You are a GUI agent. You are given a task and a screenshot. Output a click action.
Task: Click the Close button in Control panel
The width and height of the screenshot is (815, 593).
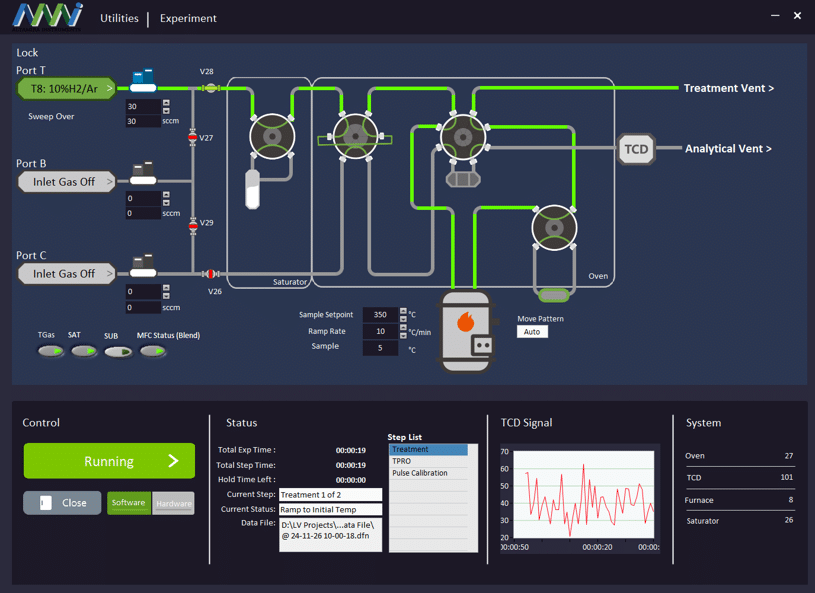pyautogui.click(x=62, y=503)
